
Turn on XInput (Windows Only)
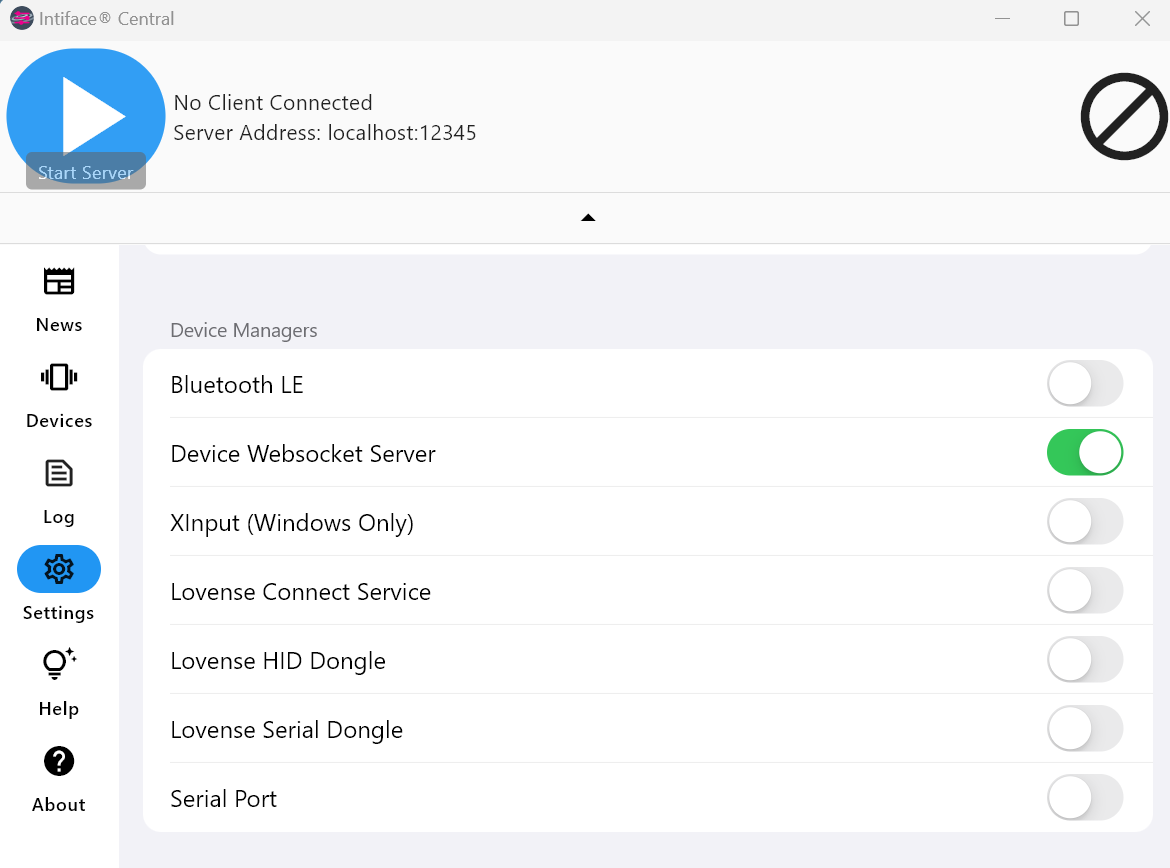tap(1085, 521)
